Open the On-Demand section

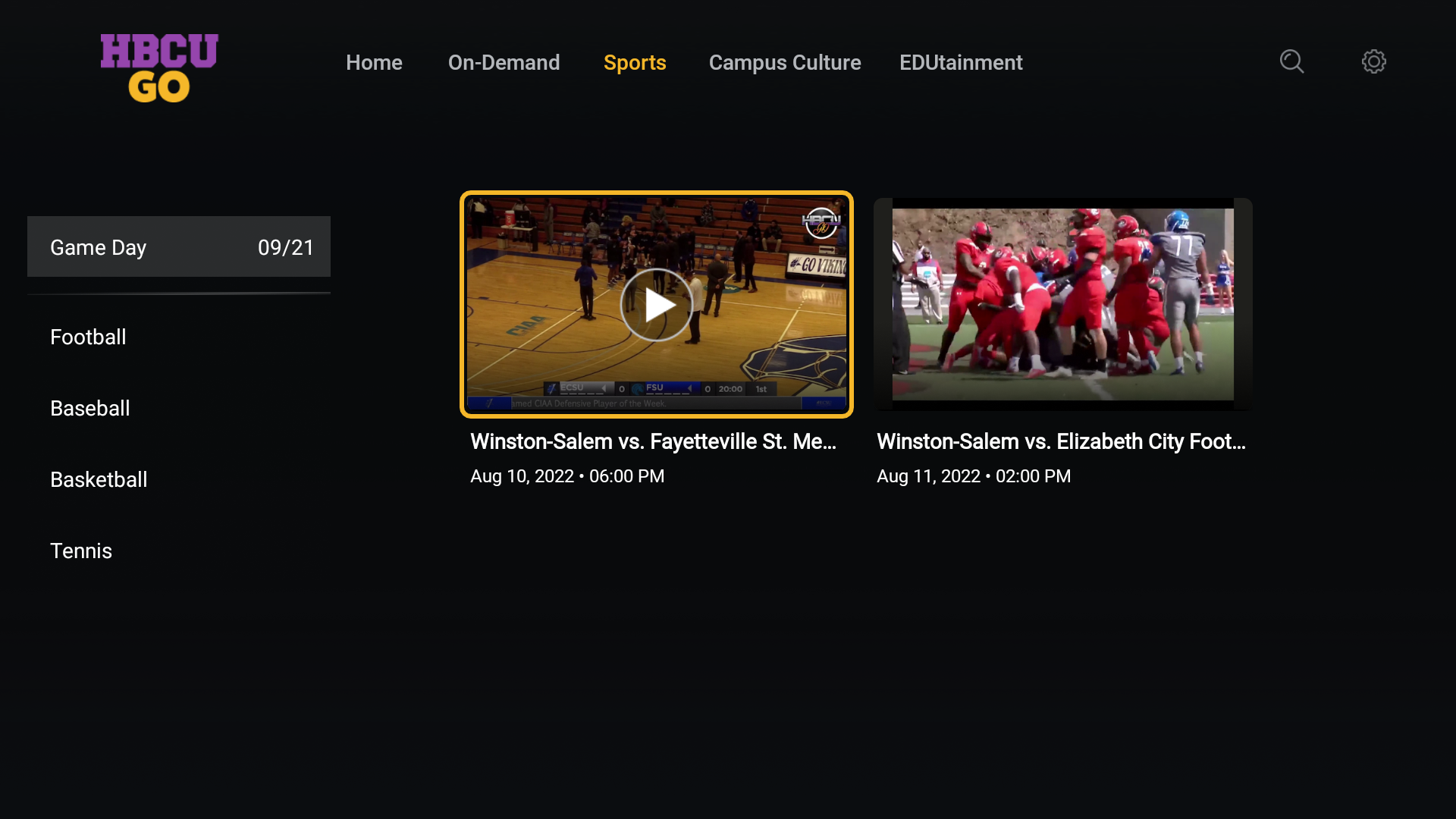coord(504,62)
